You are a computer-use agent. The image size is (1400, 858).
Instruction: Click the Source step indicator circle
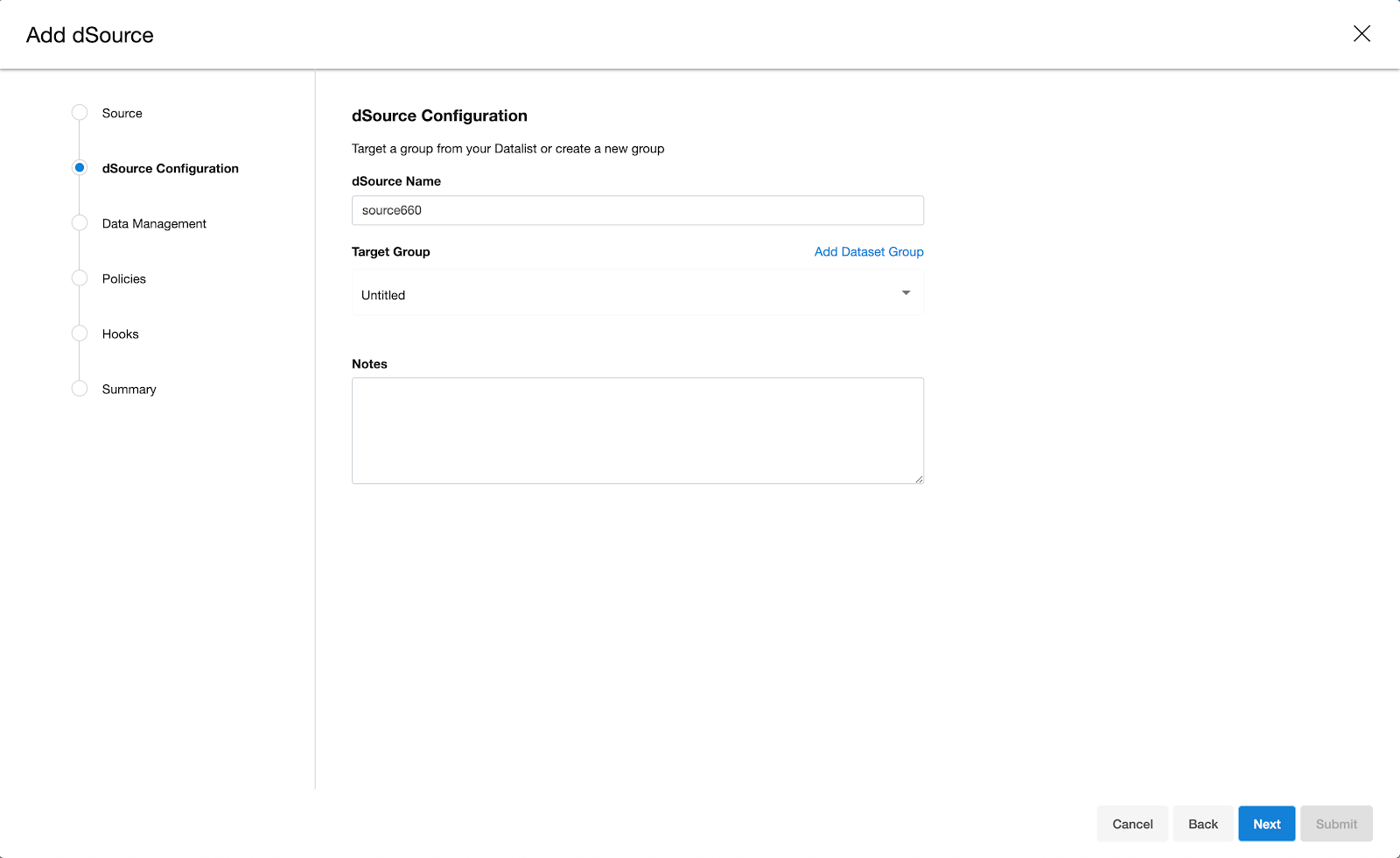(x=79, y=112)
